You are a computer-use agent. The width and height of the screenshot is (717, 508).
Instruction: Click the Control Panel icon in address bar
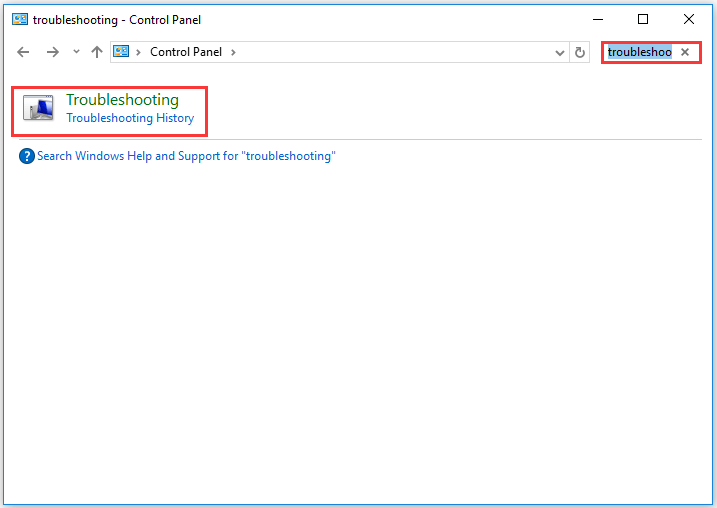coord(121,51)
